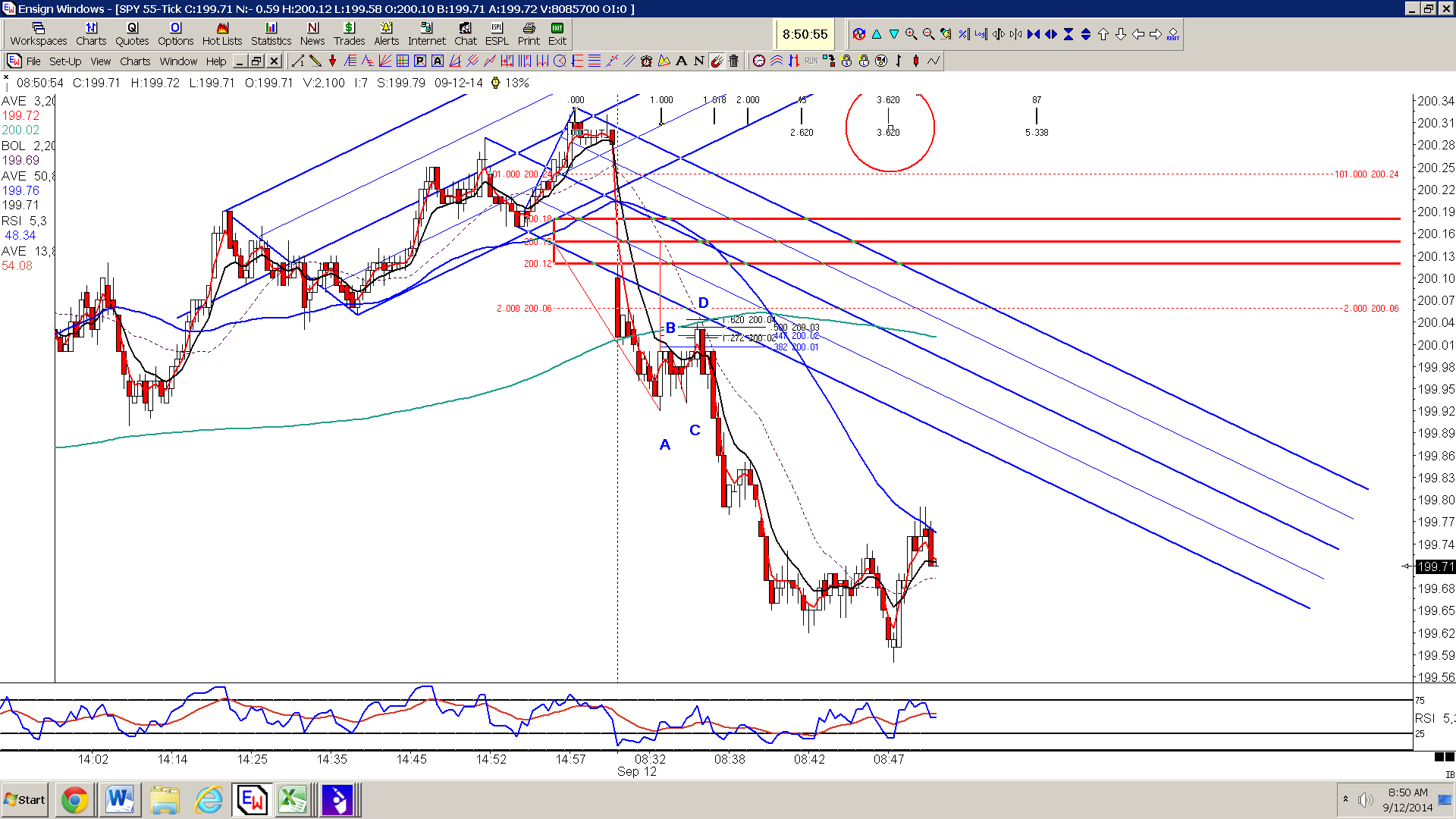Toggle the percent scale button
The image size is (1456, 819).
pos(963,34)
